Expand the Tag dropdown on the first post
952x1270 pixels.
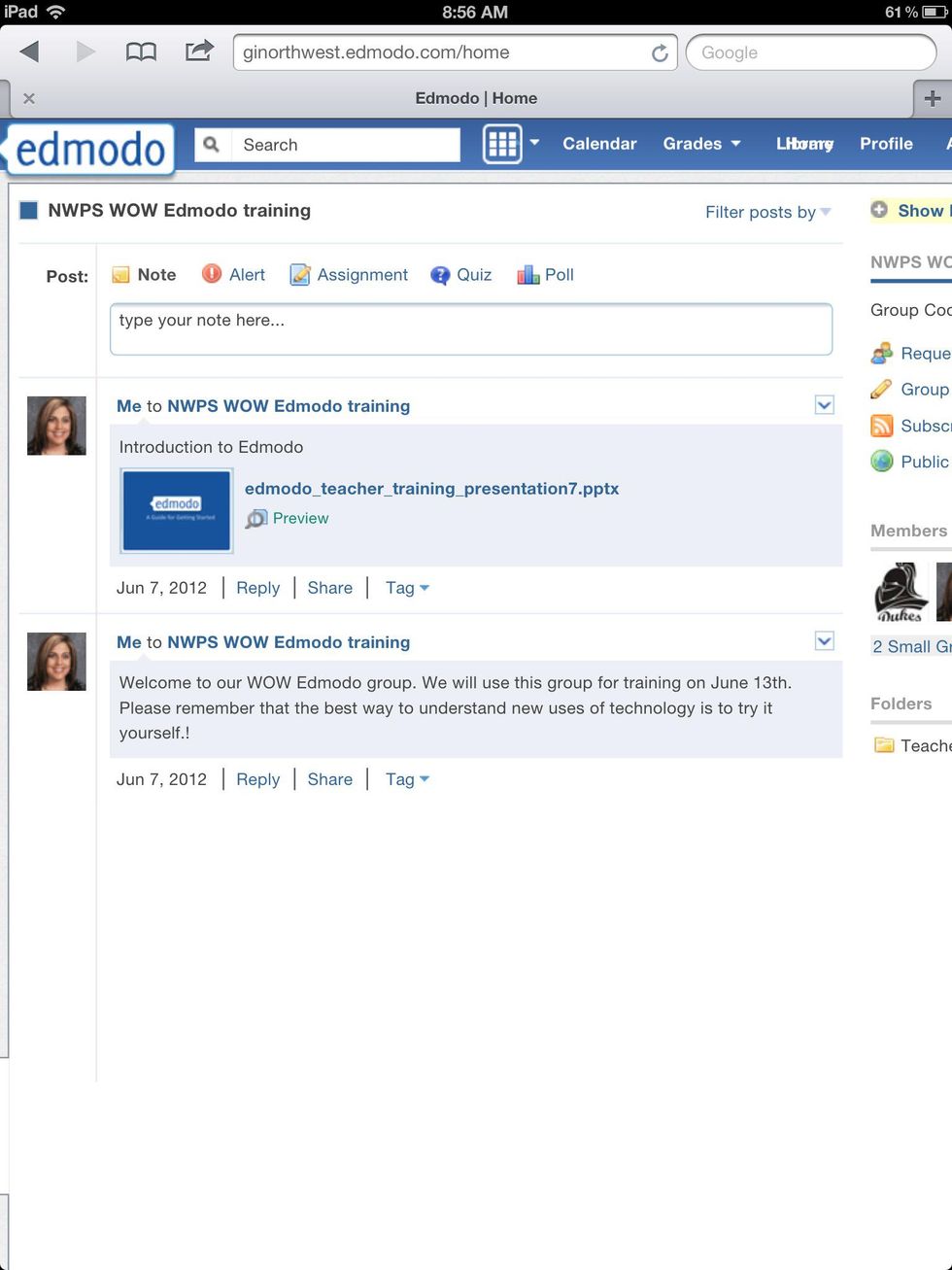tap(407, 587)
